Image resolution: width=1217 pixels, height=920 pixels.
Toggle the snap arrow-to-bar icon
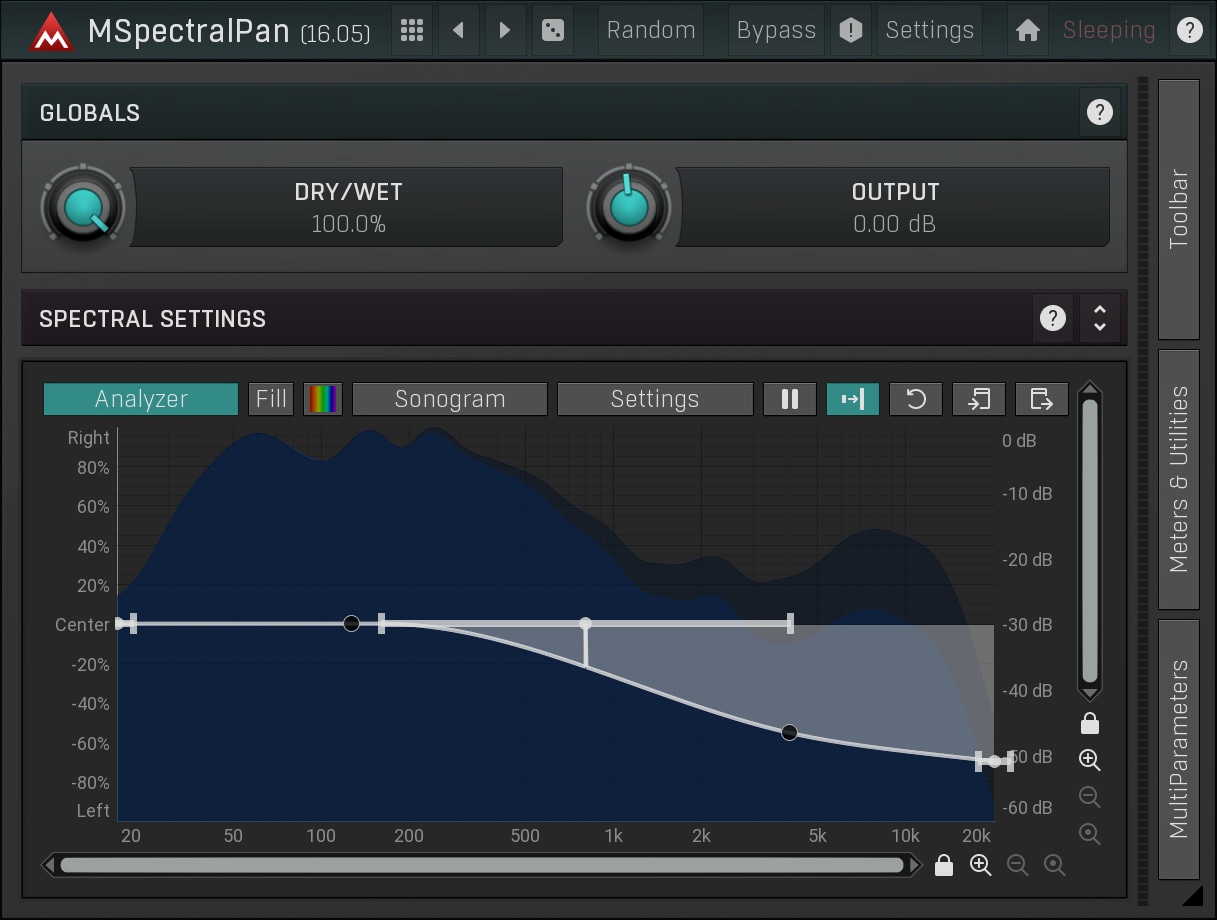point(853,399)
